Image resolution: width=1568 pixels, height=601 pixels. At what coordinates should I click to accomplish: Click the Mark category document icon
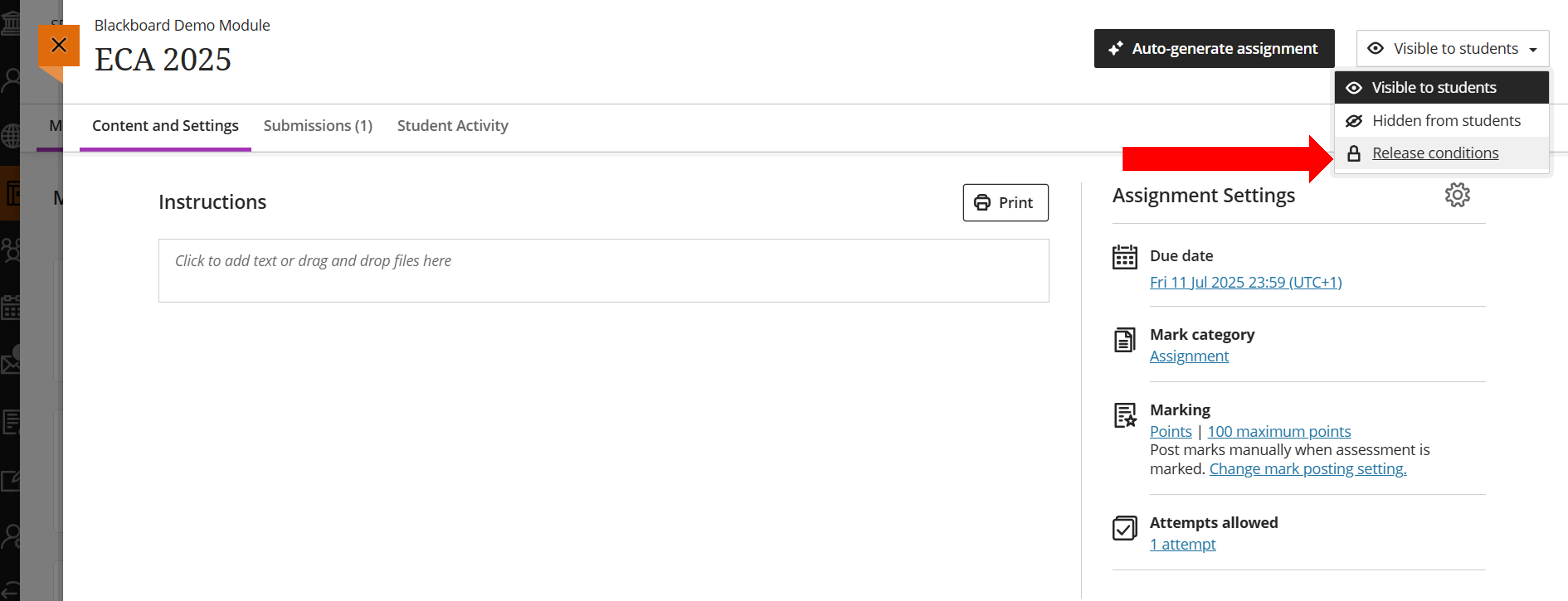(1124, 340)
